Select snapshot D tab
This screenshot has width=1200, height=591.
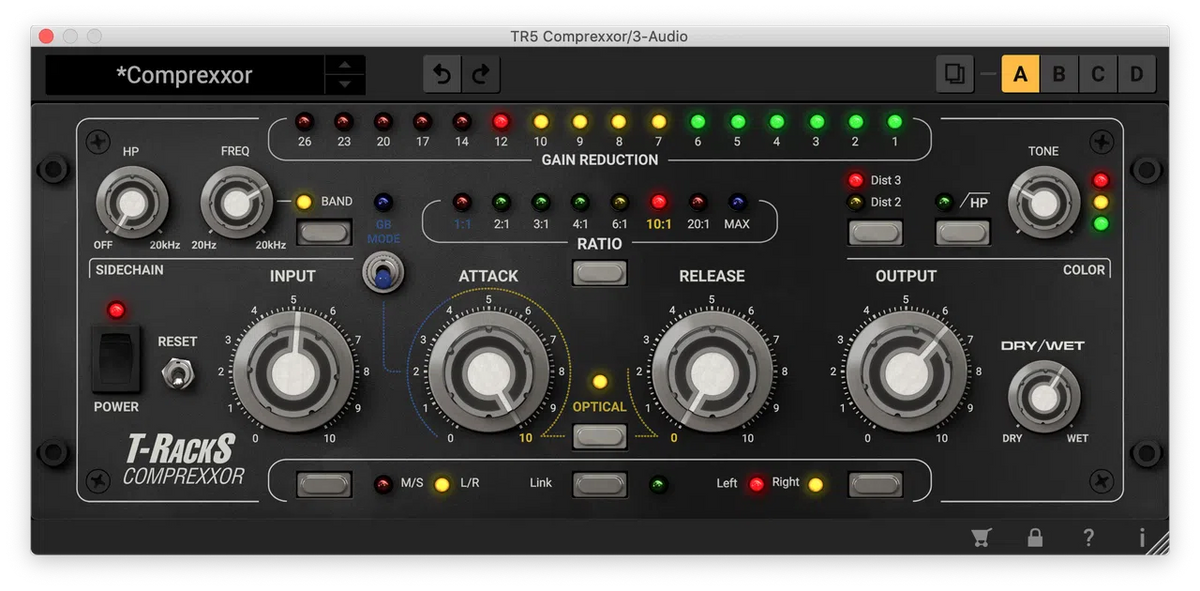(x=1137, y=73)
